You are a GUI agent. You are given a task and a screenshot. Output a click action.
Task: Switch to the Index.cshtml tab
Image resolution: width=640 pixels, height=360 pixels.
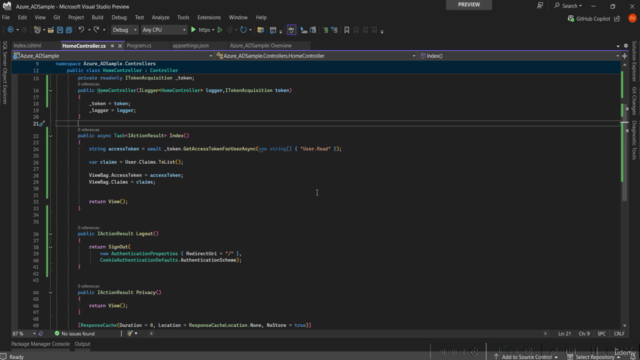(27, 46)
